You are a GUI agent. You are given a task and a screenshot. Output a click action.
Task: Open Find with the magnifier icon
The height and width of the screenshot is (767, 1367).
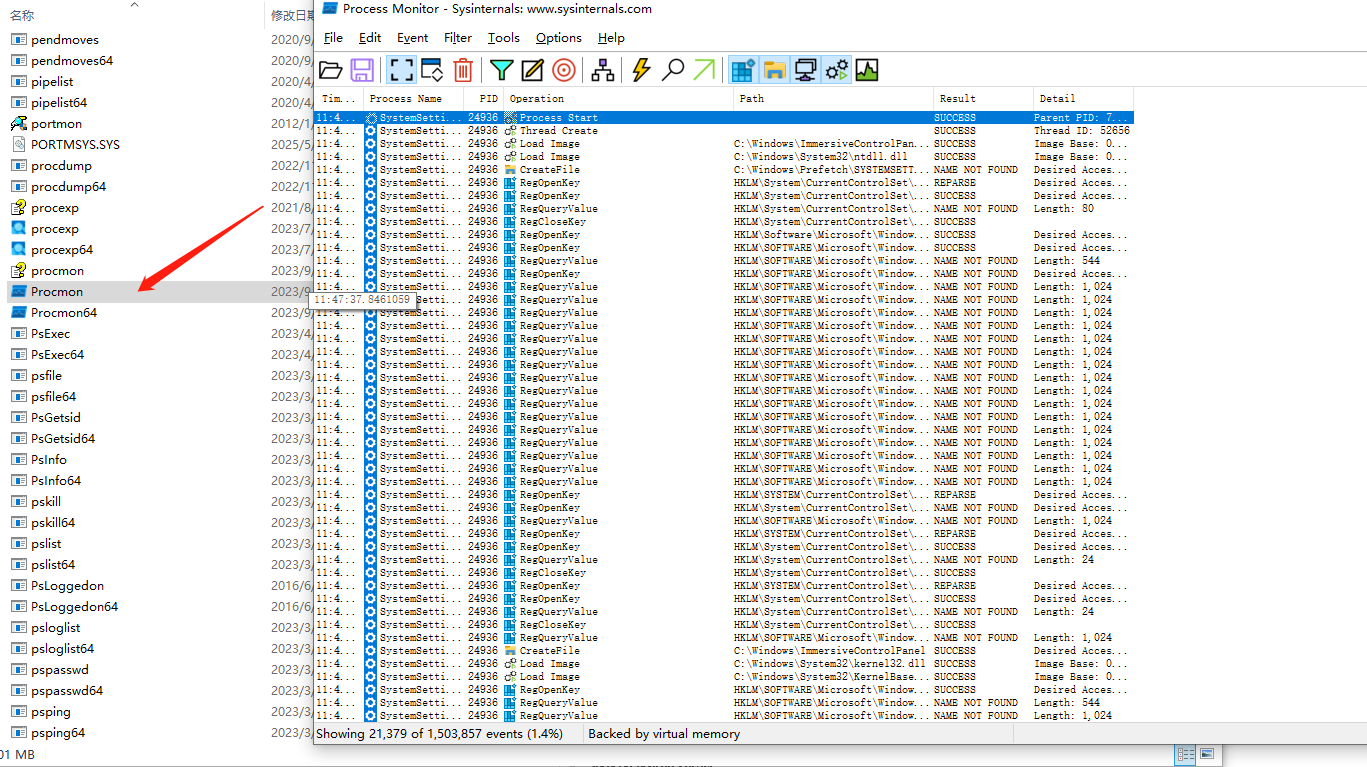[x=673, y=70]
